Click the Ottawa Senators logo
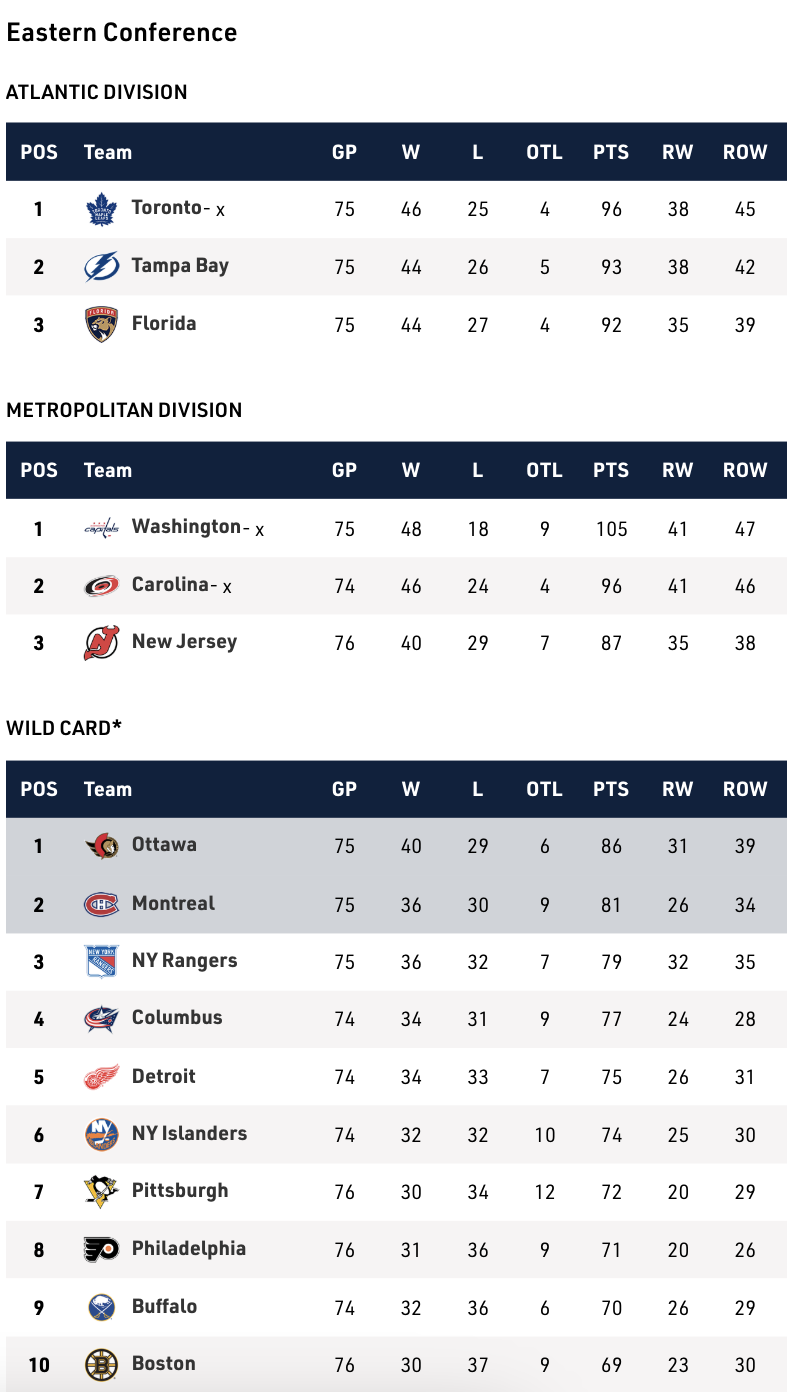Viewport: 787px width, 1392px height. tap(101, 846)
